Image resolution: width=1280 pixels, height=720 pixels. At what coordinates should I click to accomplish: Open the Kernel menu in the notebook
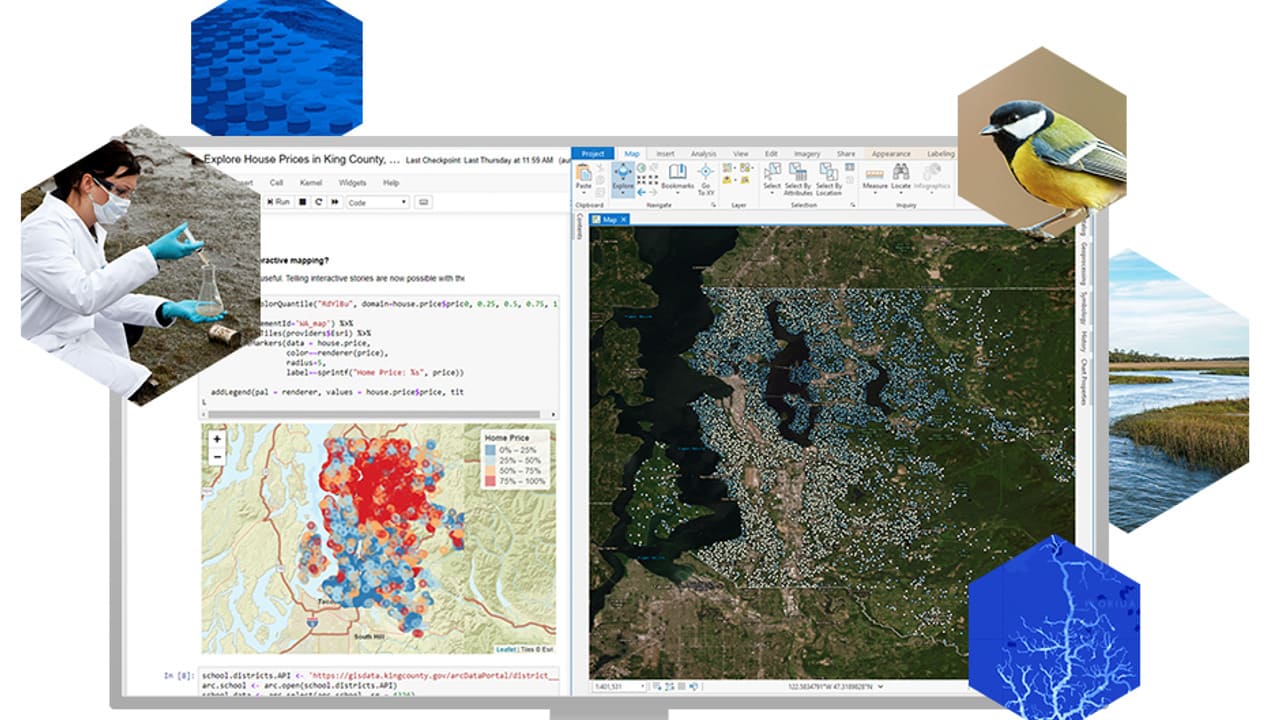(311, 183)
